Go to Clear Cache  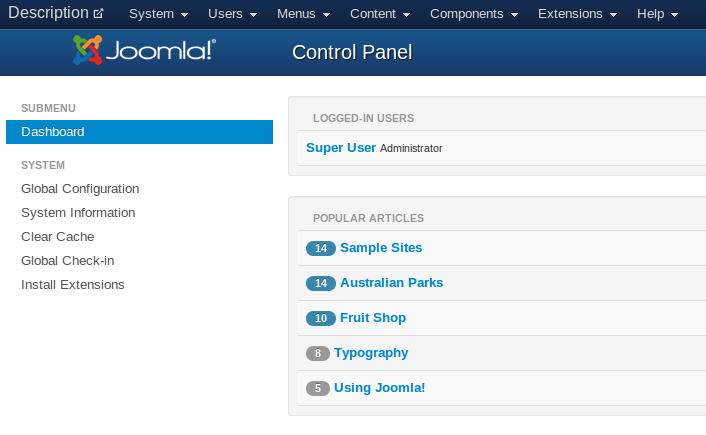[x=58, y=237]
